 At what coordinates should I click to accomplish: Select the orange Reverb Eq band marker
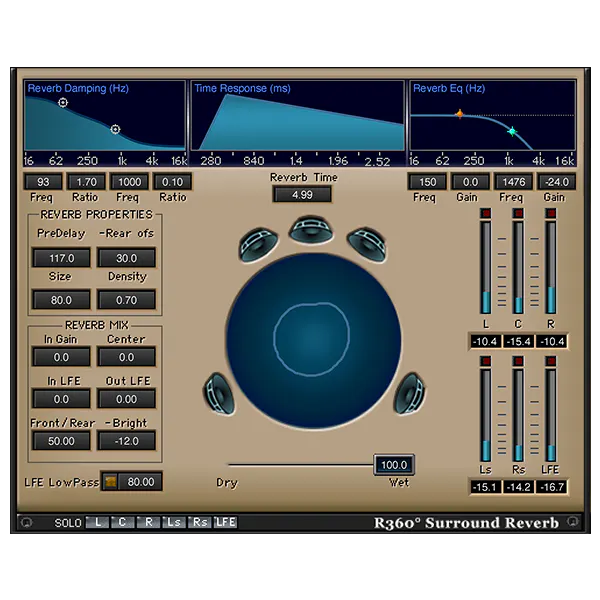coord(460,114)
